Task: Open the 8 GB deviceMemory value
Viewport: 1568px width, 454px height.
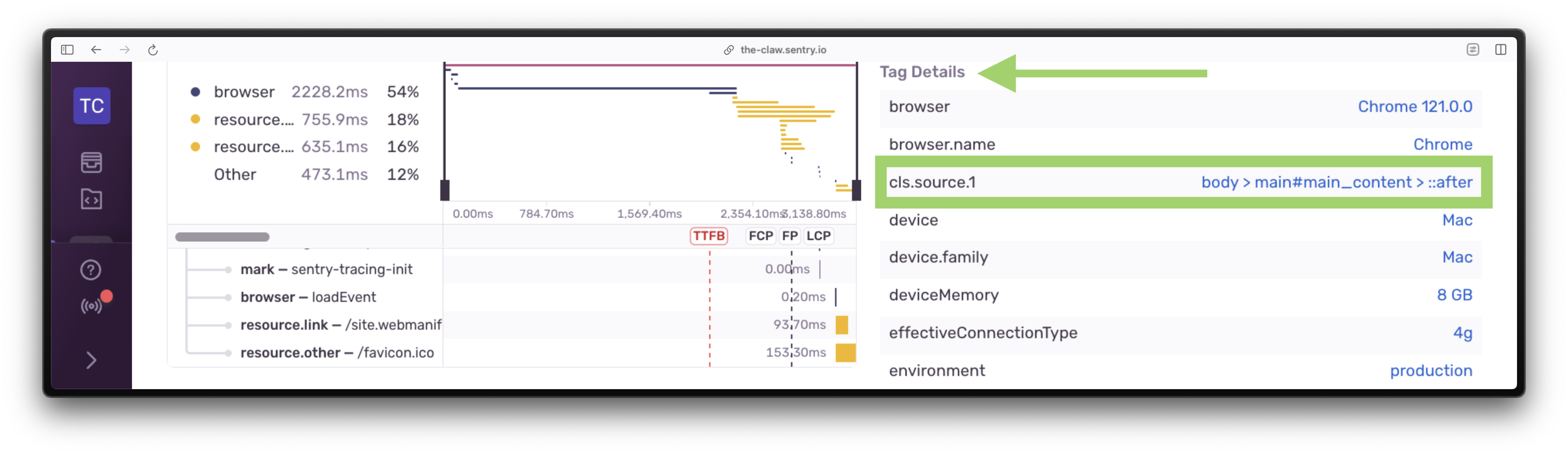Action: point(1454,295)
